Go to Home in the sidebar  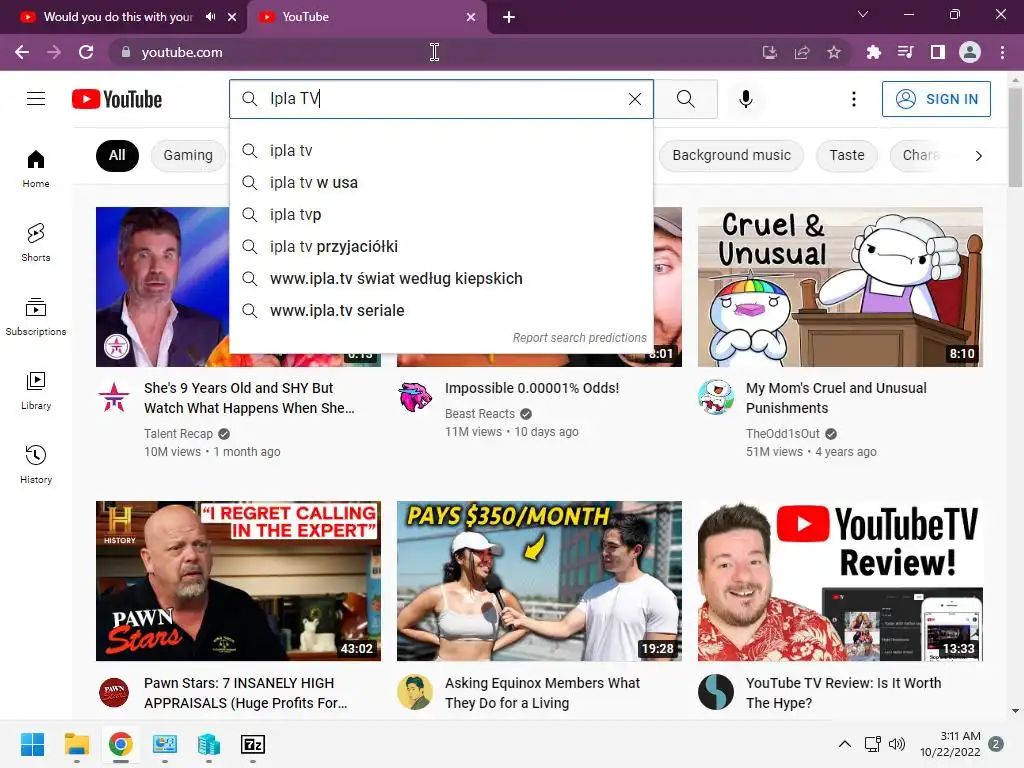[36, 168]
